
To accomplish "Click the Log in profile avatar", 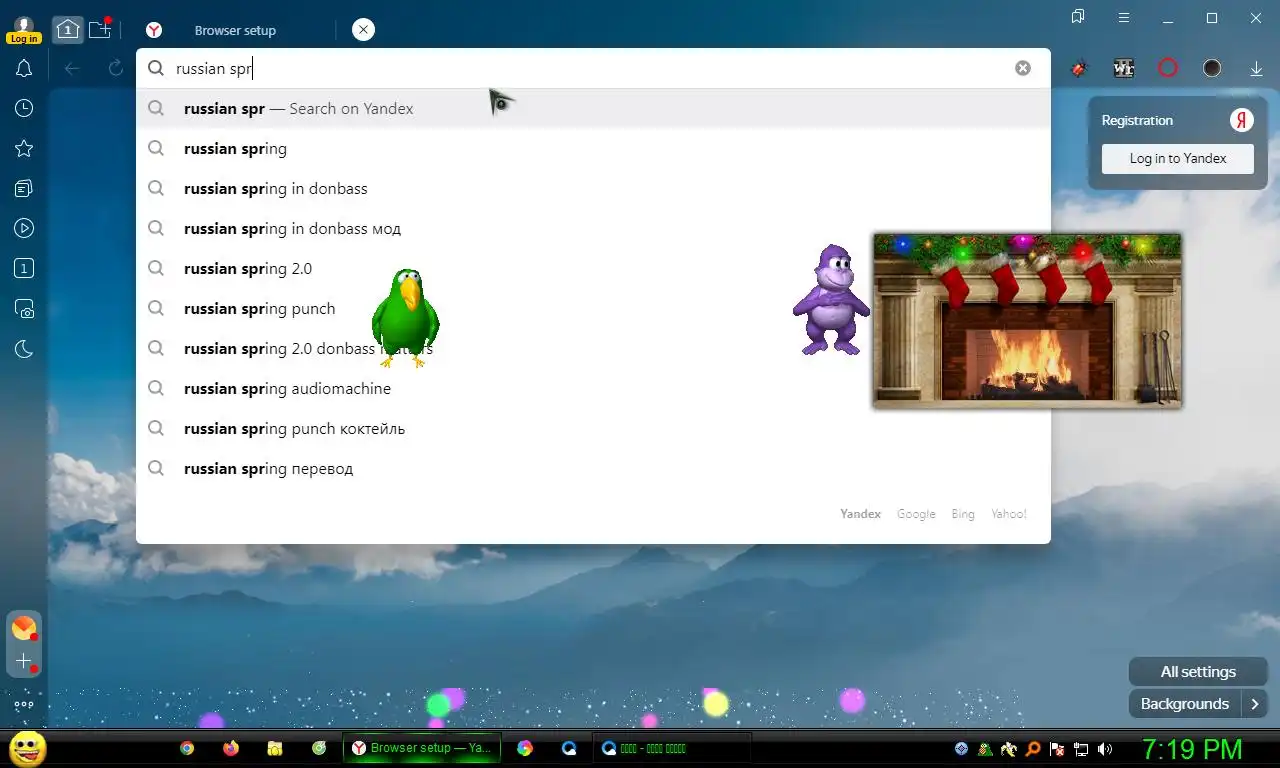I will click(23, 29).
